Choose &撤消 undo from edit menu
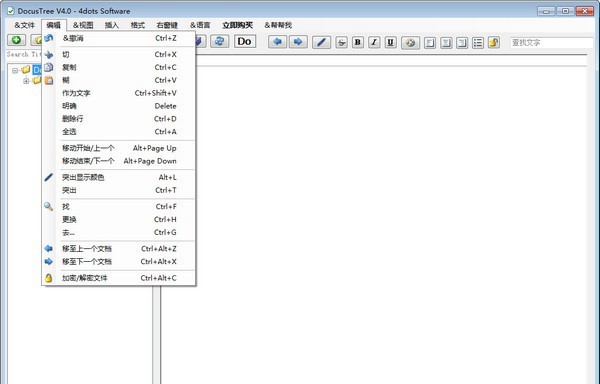Image resolution: width=600 pixels, height=384 pixels. coord(119,38)
